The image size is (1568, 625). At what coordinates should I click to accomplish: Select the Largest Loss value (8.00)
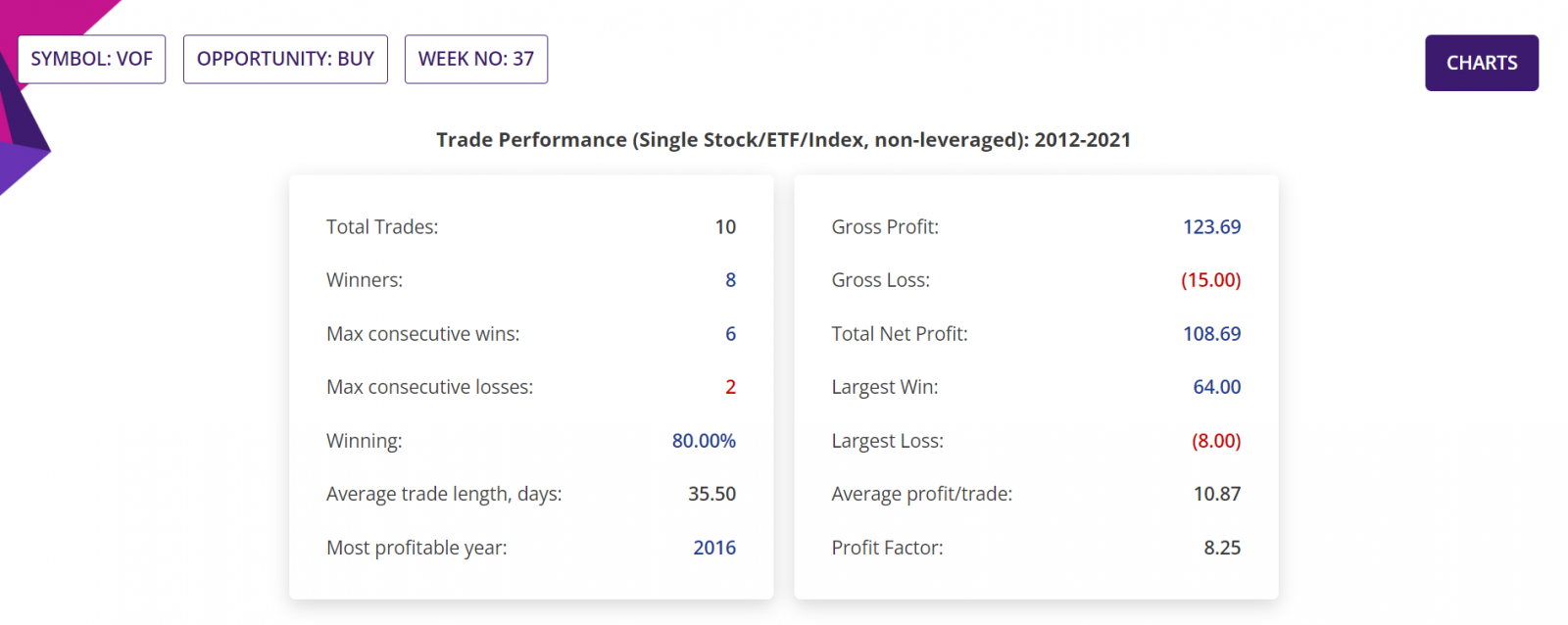pos(1216,441)
